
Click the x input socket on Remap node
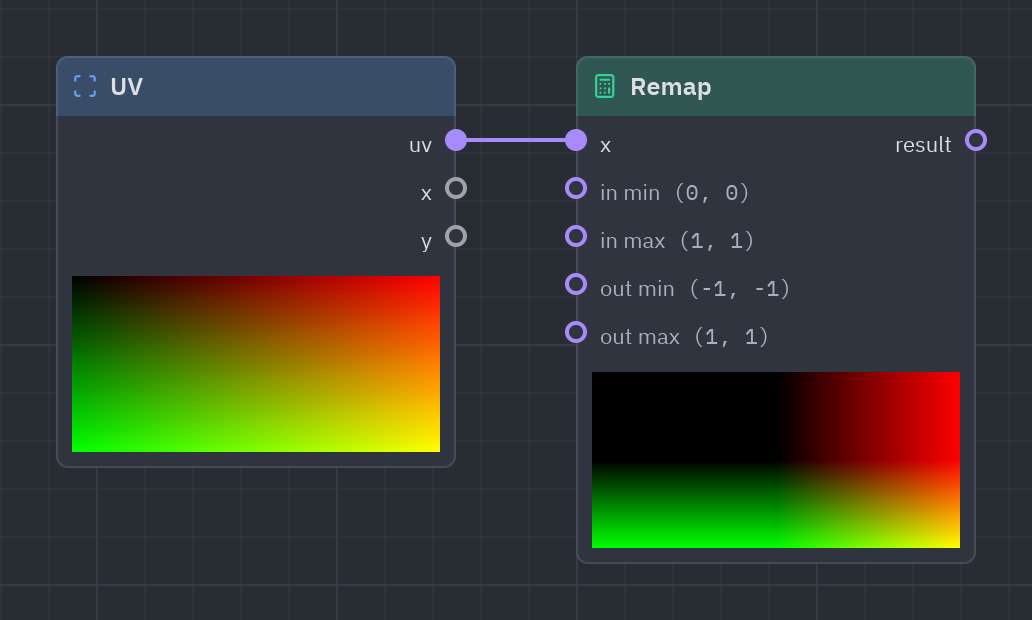point(576,140)
